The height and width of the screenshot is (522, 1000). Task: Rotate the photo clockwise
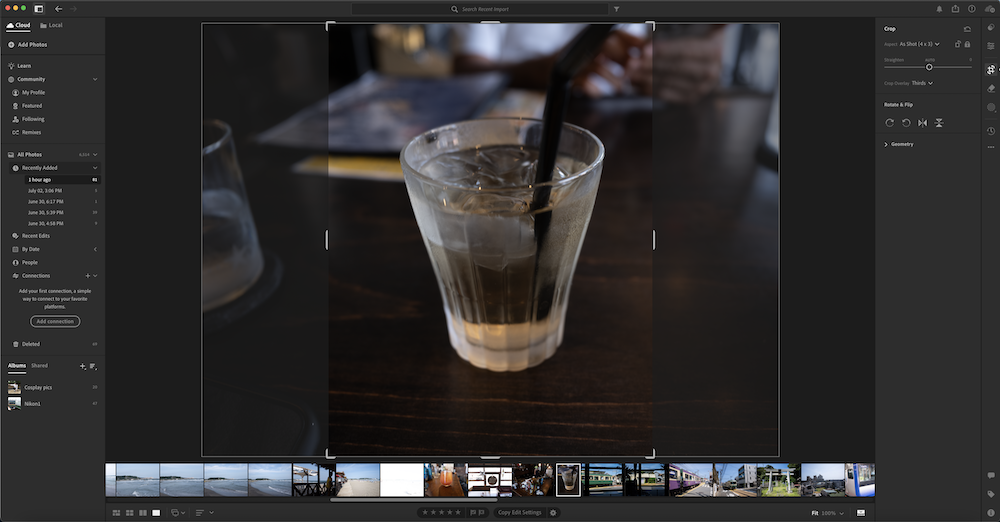click(x=889, y=123)
